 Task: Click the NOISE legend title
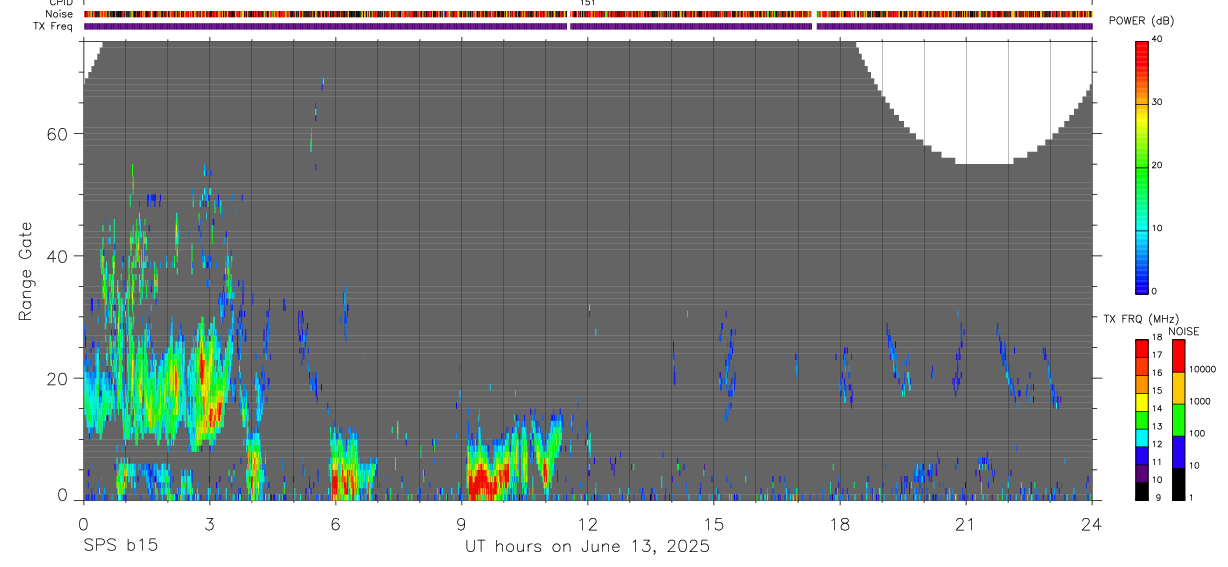click(x=1183, y=331)
